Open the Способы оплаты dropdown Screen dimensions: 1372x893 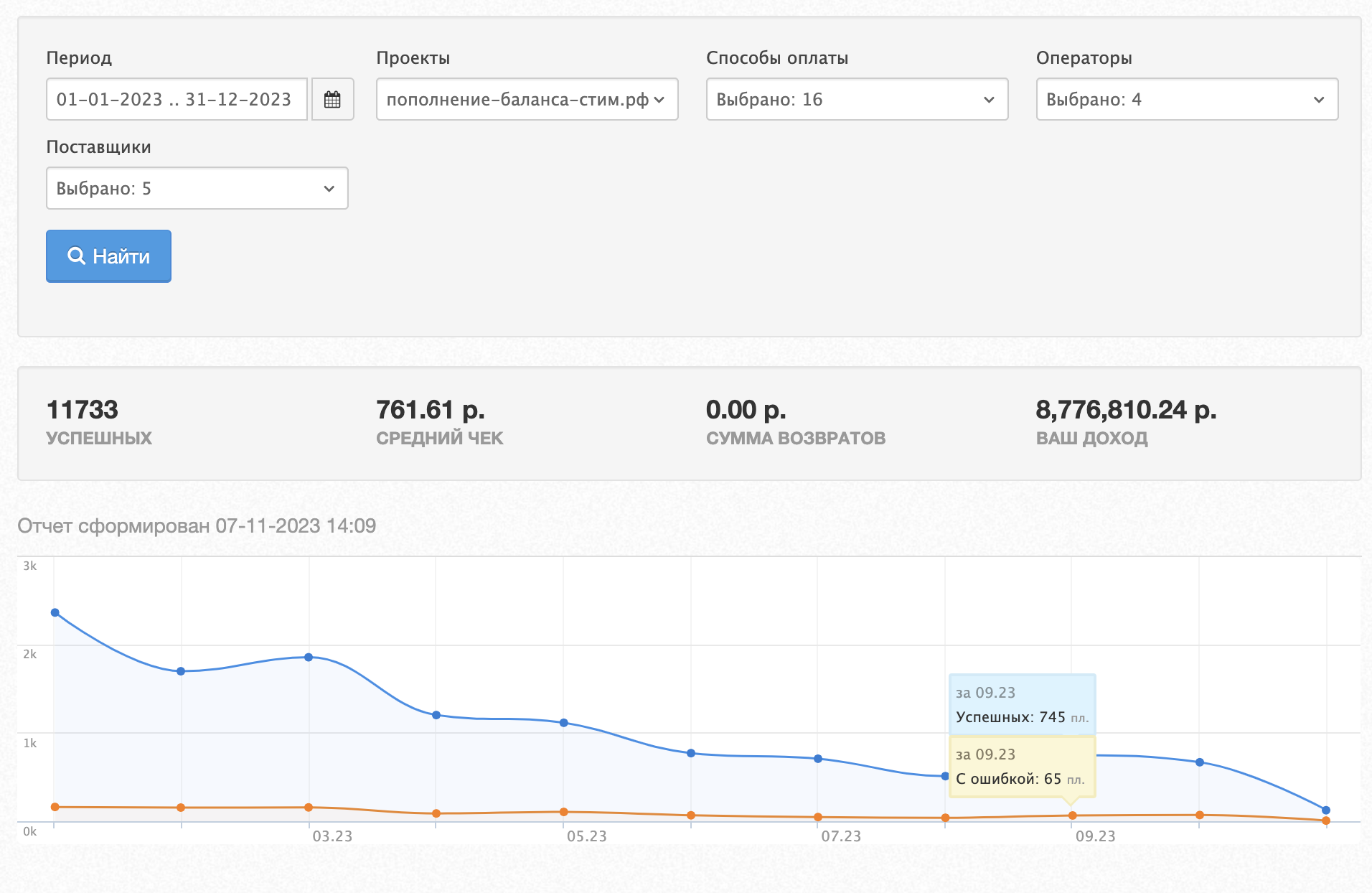pyautogui.click(x=857, y=99)
